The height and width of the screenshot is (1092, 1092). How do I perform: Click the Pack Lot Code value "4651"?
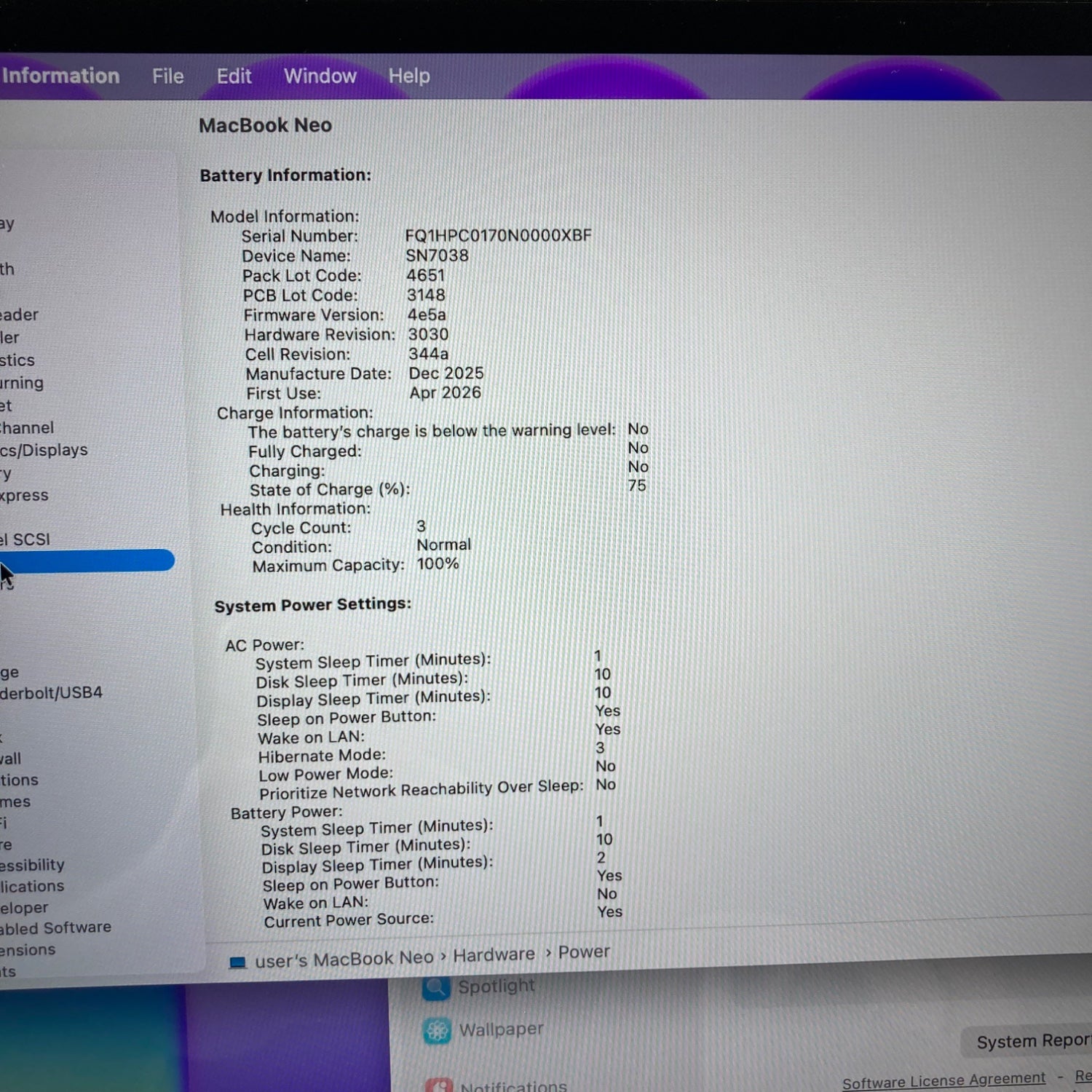pyautogui.click(x=425, y=275)
